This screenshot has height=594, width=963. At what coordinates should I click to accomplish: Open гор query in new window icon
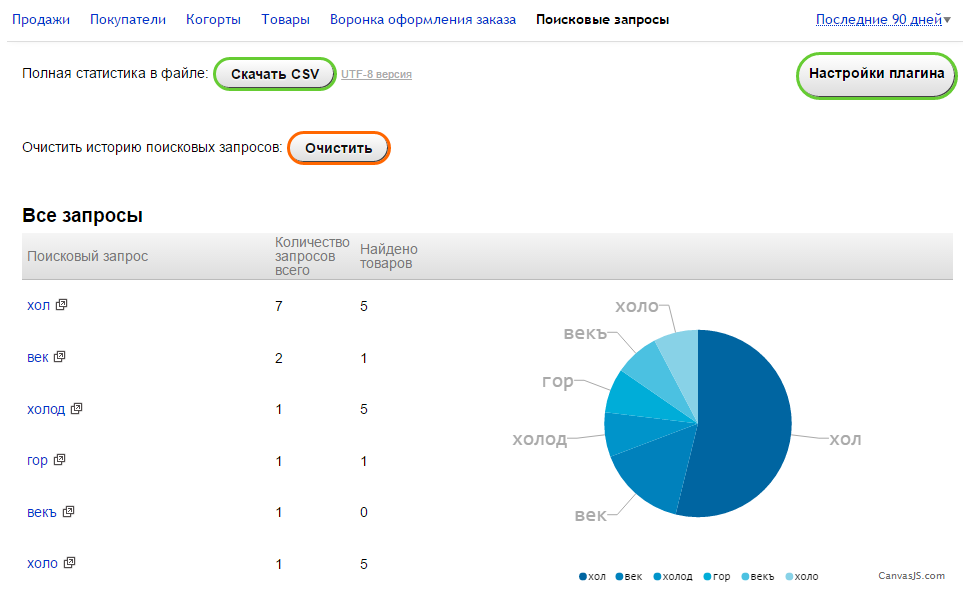(x=60, y=459)
